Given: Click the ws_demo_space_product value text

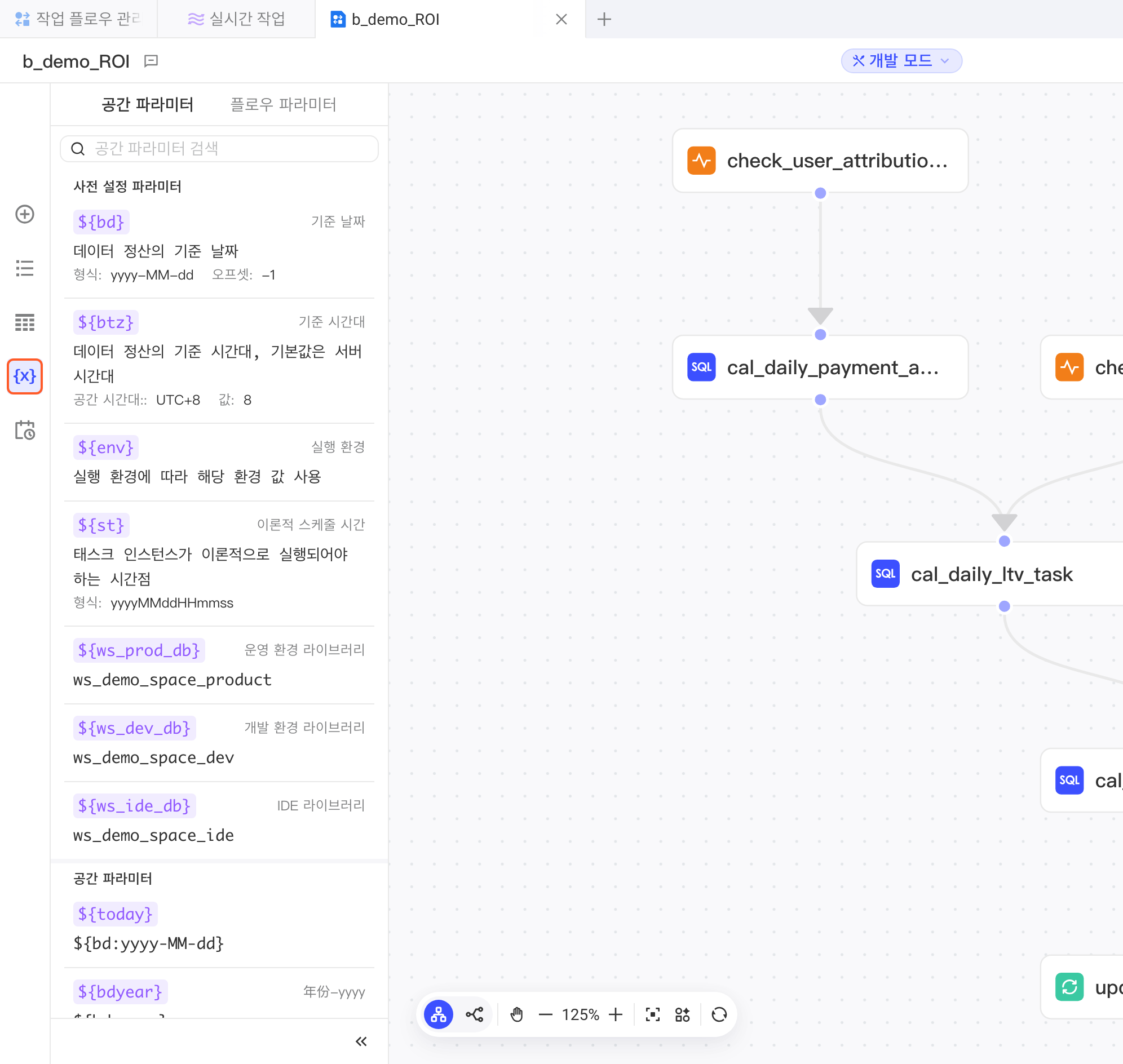Looking at the screenshot, I should click(x=173, y=680).
